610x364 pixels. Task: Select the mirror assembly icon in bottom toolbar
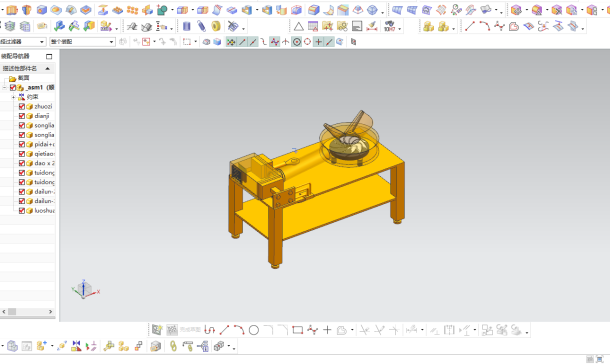coord(76,346)
